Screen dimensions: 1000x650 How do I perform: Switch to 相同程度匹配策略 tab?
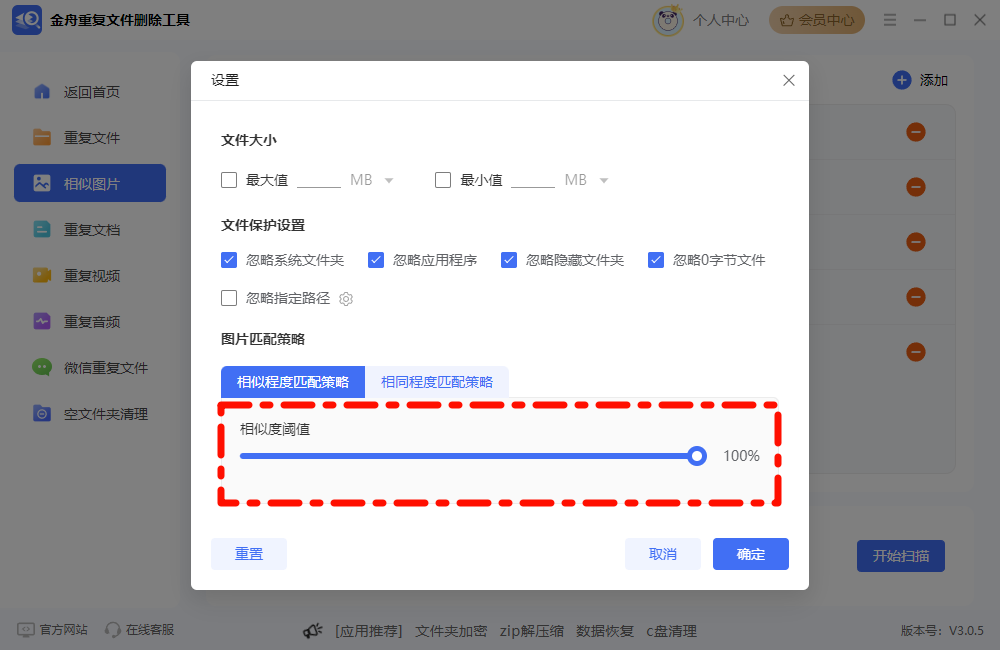437,382
